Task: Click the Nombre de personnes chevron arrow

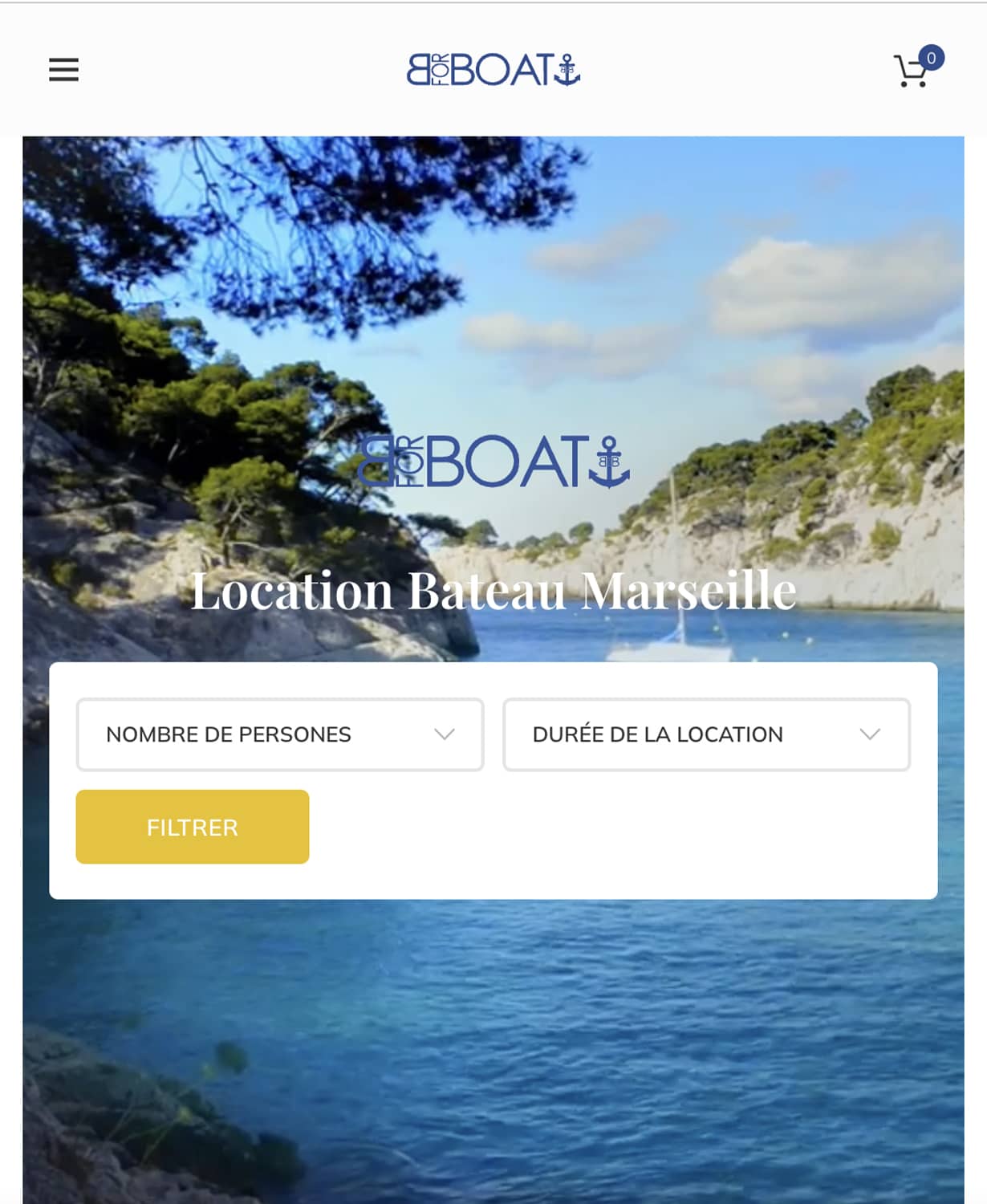Action: tap(445, 734)
